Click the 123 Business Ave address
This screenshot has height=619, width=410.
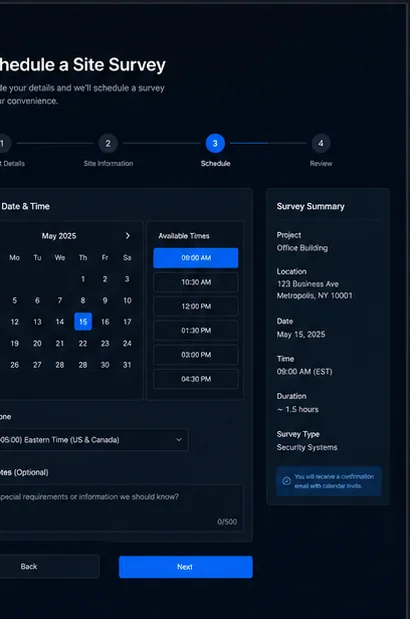pos(308,284)
